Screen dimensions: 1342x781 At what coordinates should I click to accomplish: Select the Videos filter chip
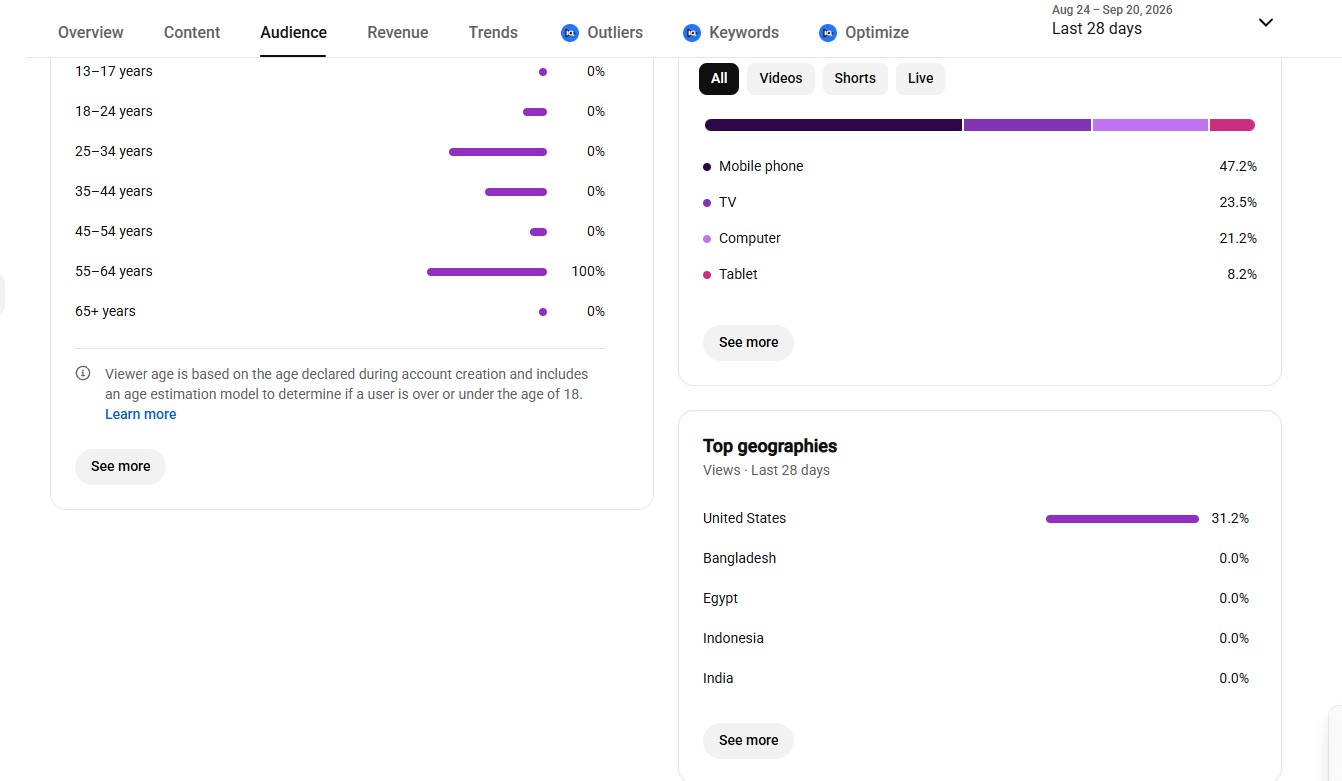tap(781, 79)
